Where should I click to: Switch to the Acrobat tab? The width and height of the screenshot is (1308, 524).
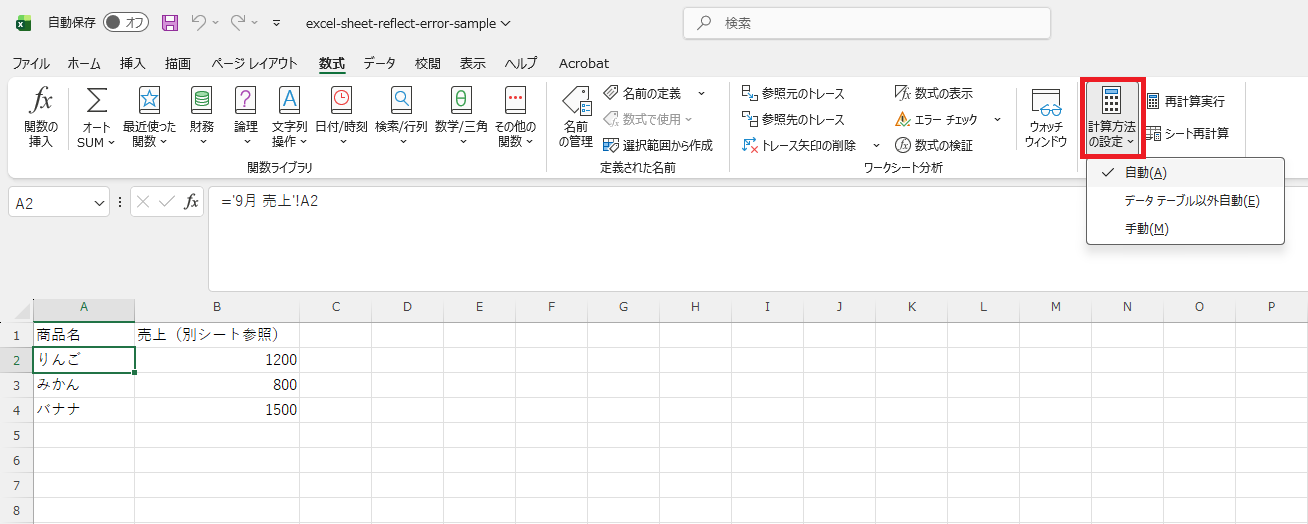click(x=584, y=63)
